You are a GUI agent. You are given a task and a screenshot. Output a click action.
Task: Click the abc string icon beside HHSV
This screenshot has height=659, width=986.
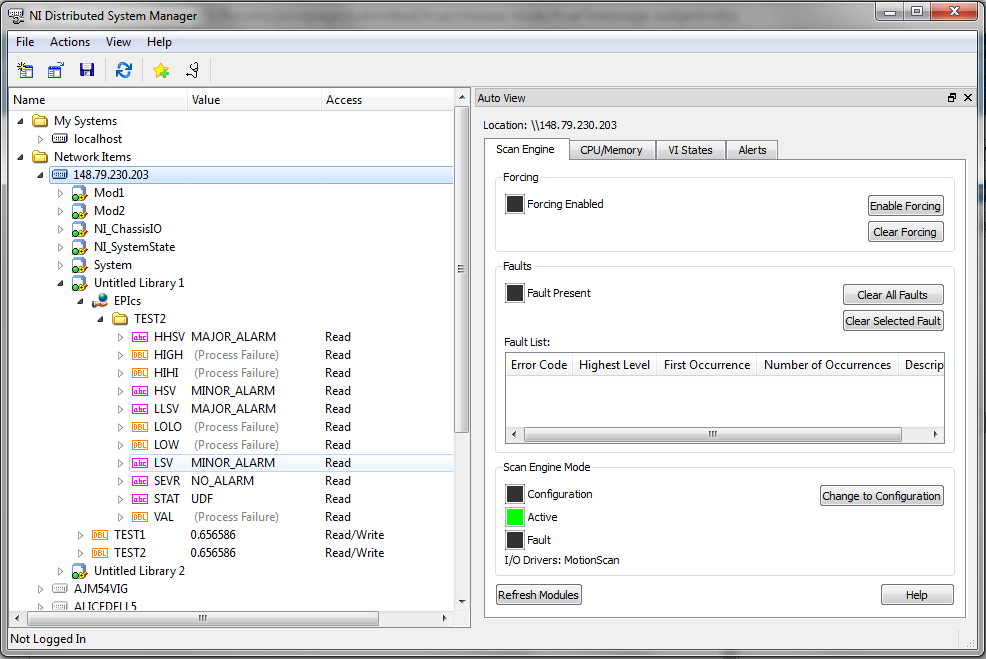coord(140,337)
